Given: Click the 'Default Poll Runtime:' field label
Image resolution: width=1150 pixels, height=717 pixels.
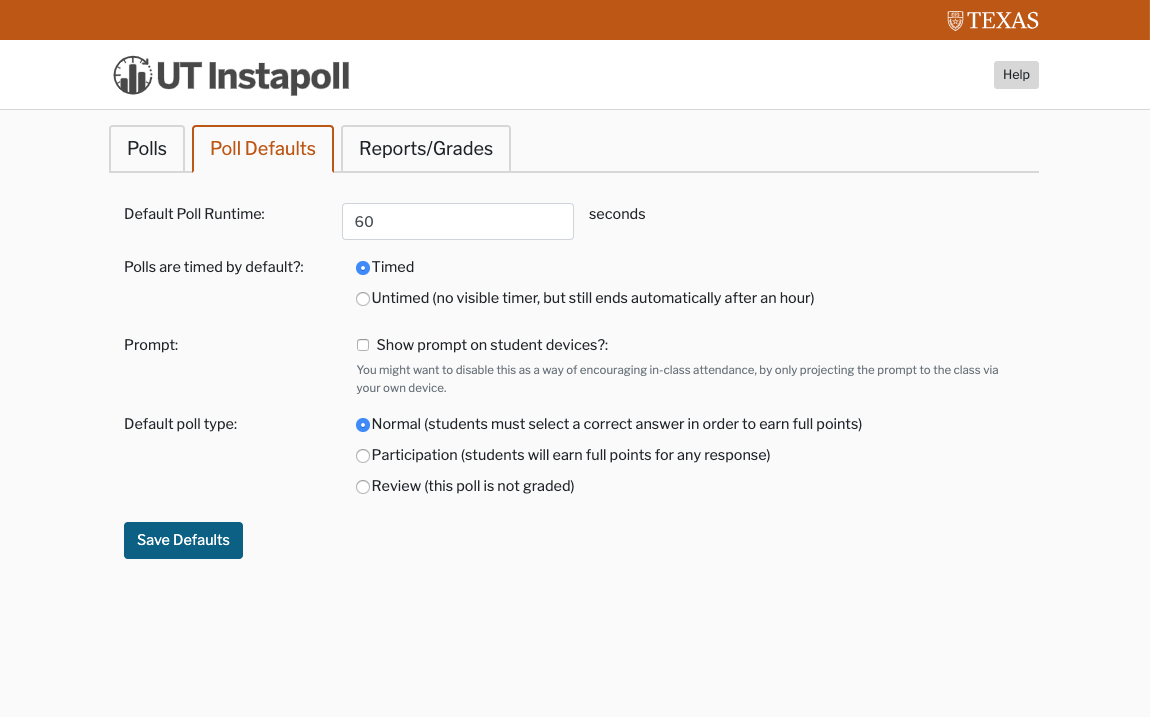Looking at the screenshot, I should click(194, 214).
